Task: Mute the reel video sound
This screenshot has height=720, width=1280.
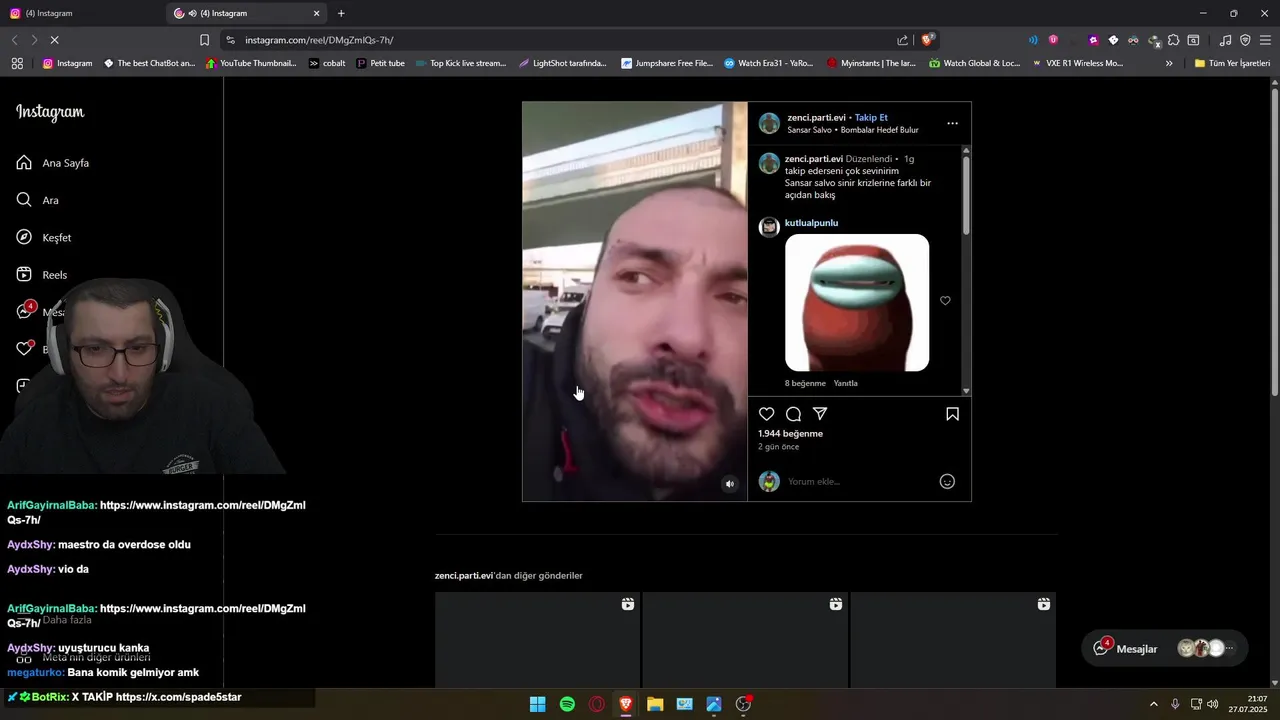Action: tap(730, 484)
